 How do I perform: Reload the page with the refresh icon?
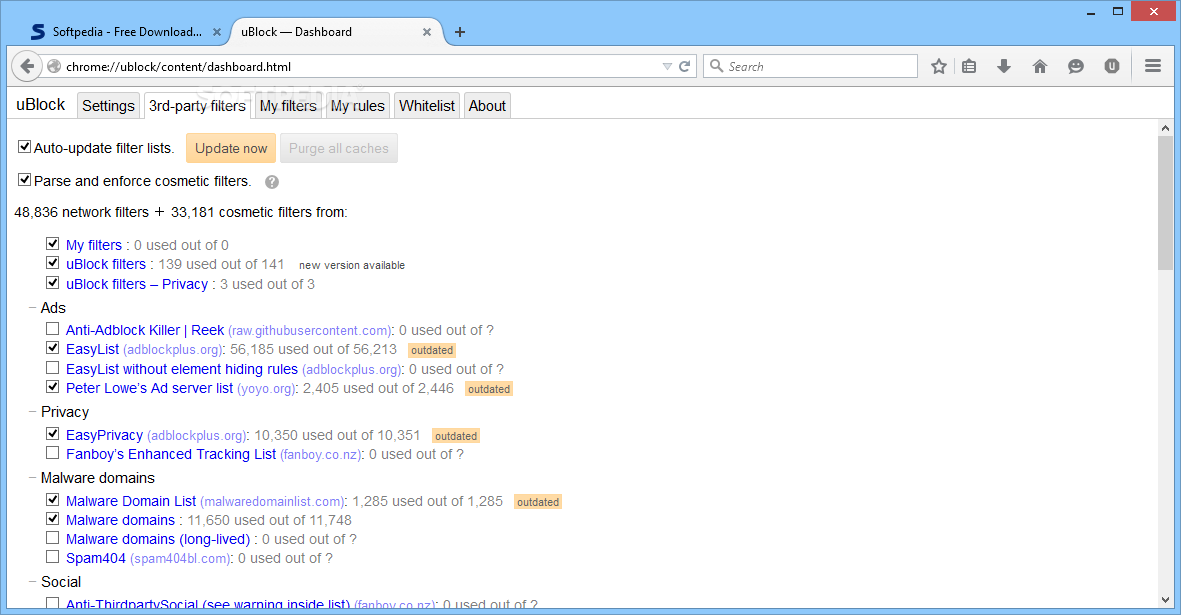click(685, 66)
